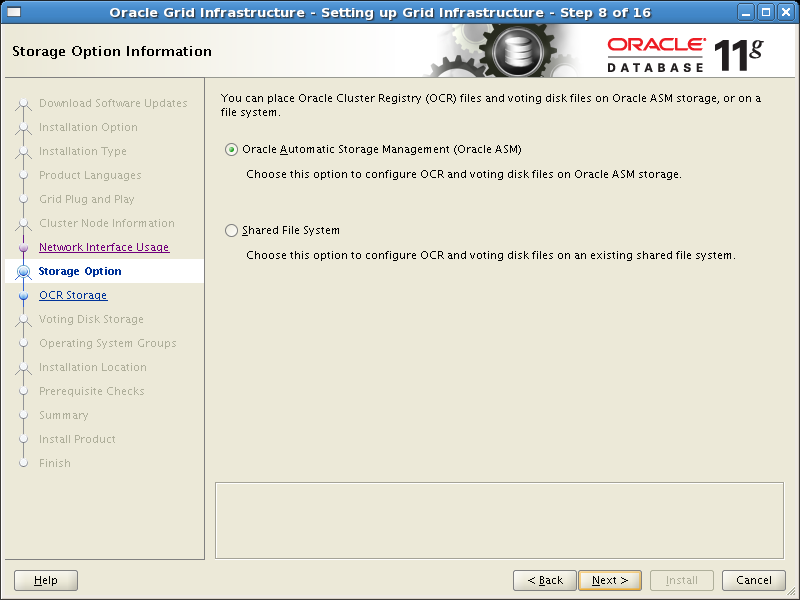This screenshot has width=800, height=600.
Task: Click the Grid Plug and Play step
Action: tap(87, 199)
